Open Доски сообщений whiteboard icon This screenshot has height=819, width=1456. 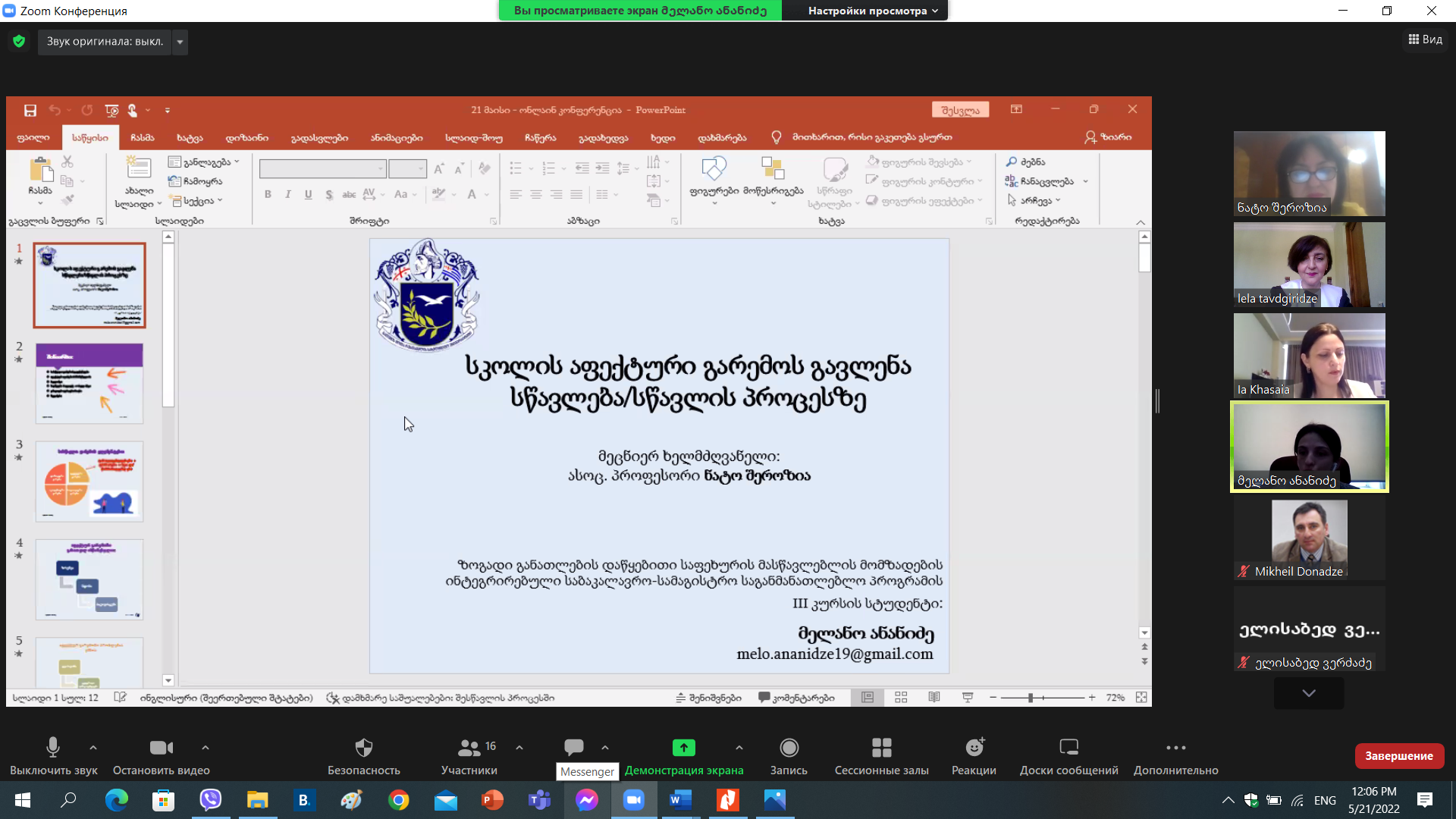point(1068,748)
